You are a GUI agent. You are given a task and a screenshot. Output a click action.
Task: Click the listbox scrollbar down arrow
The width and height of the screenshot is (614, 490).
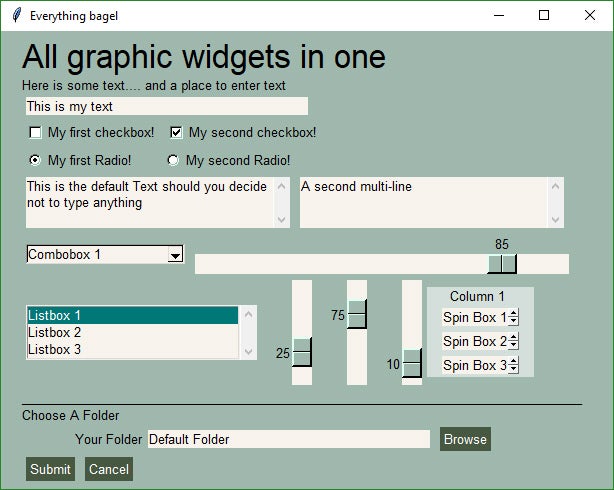point(248,351)
